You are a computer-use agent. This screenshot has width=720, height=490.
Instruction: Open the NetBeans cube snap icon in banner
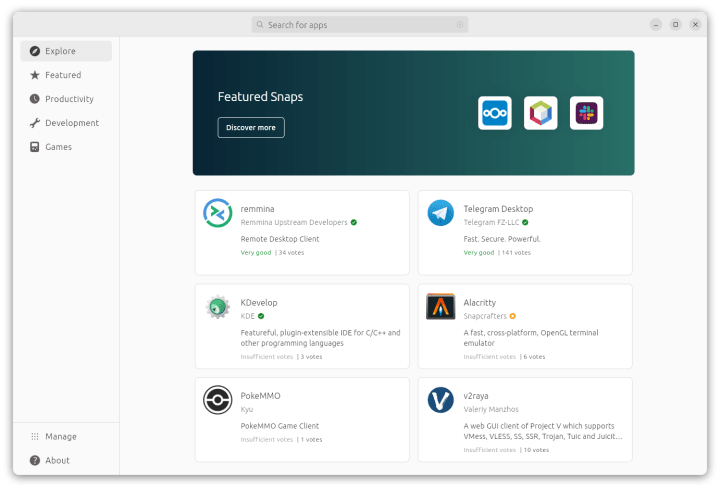(540, 113)
